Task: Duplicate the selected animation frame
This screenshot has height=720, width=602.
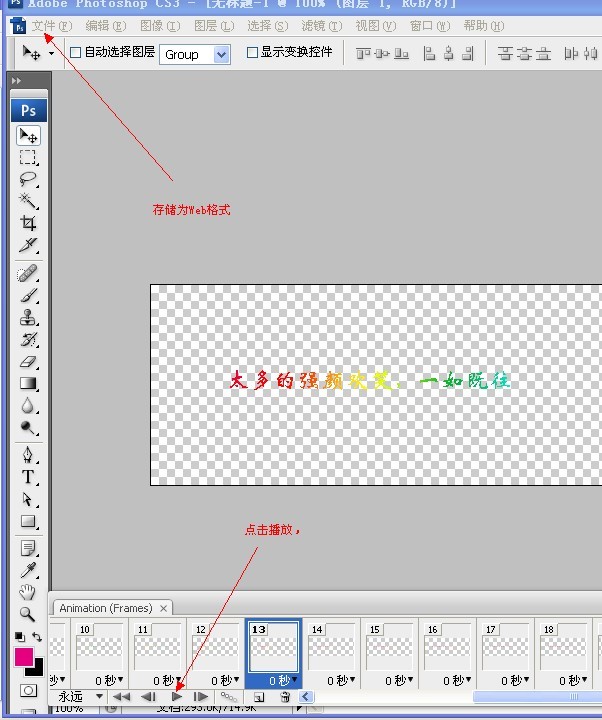Action: click(259, 697)
